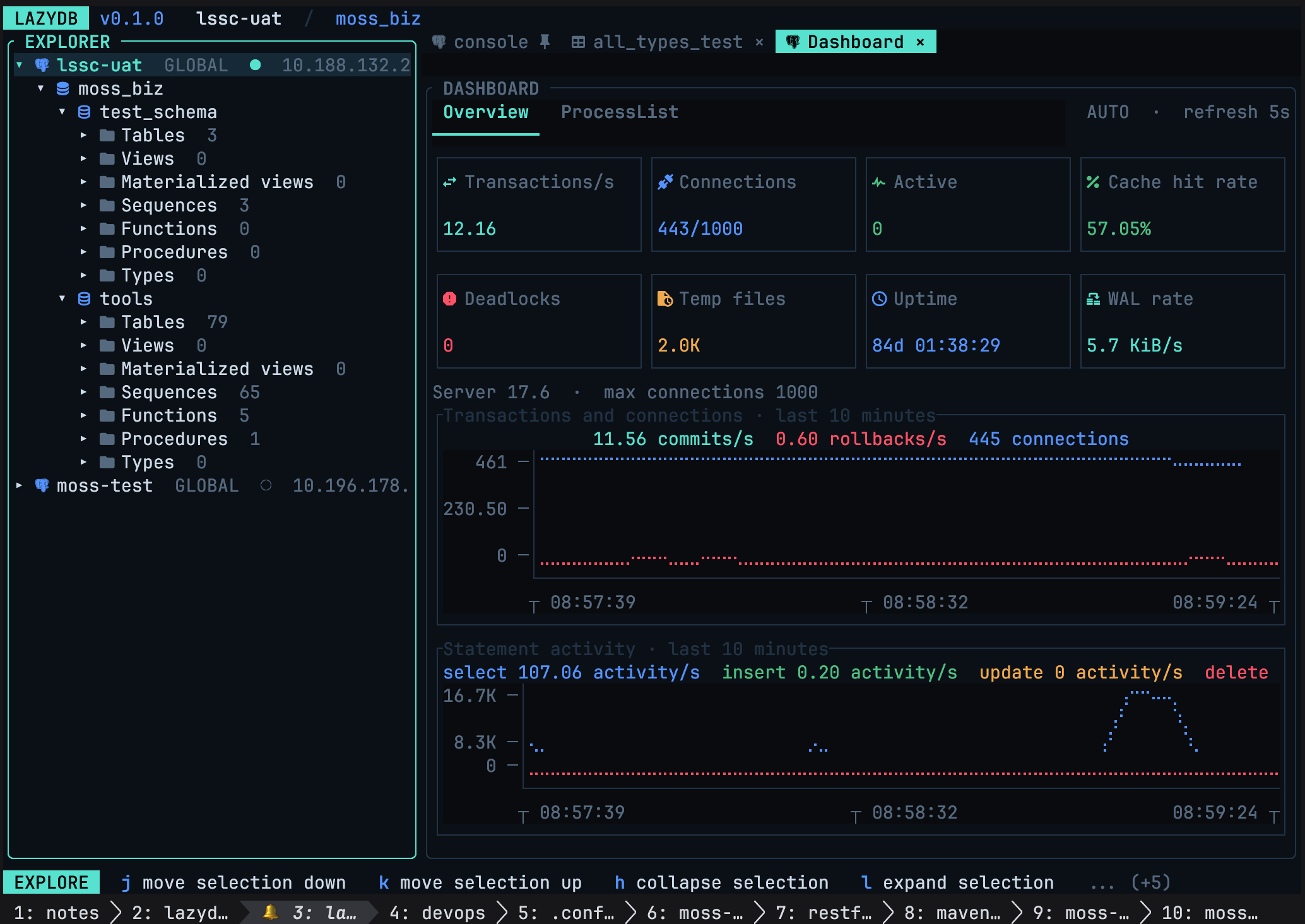
Task: Expand the Sequences 65 folder
Action: [x=83, y=392]
